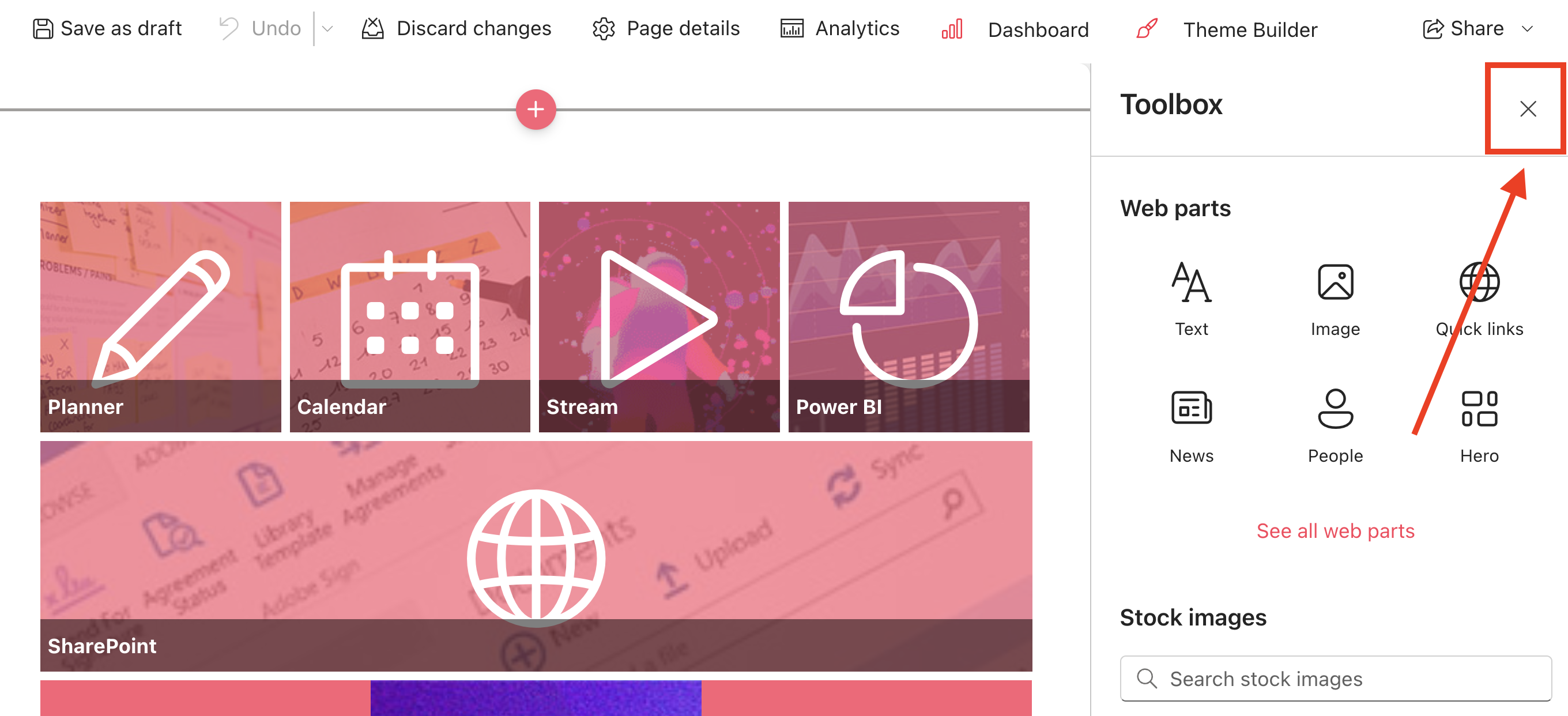This screenshot has width=1568, height=716.
Task: Click the red plus add-section button
Action: point(535,110)
